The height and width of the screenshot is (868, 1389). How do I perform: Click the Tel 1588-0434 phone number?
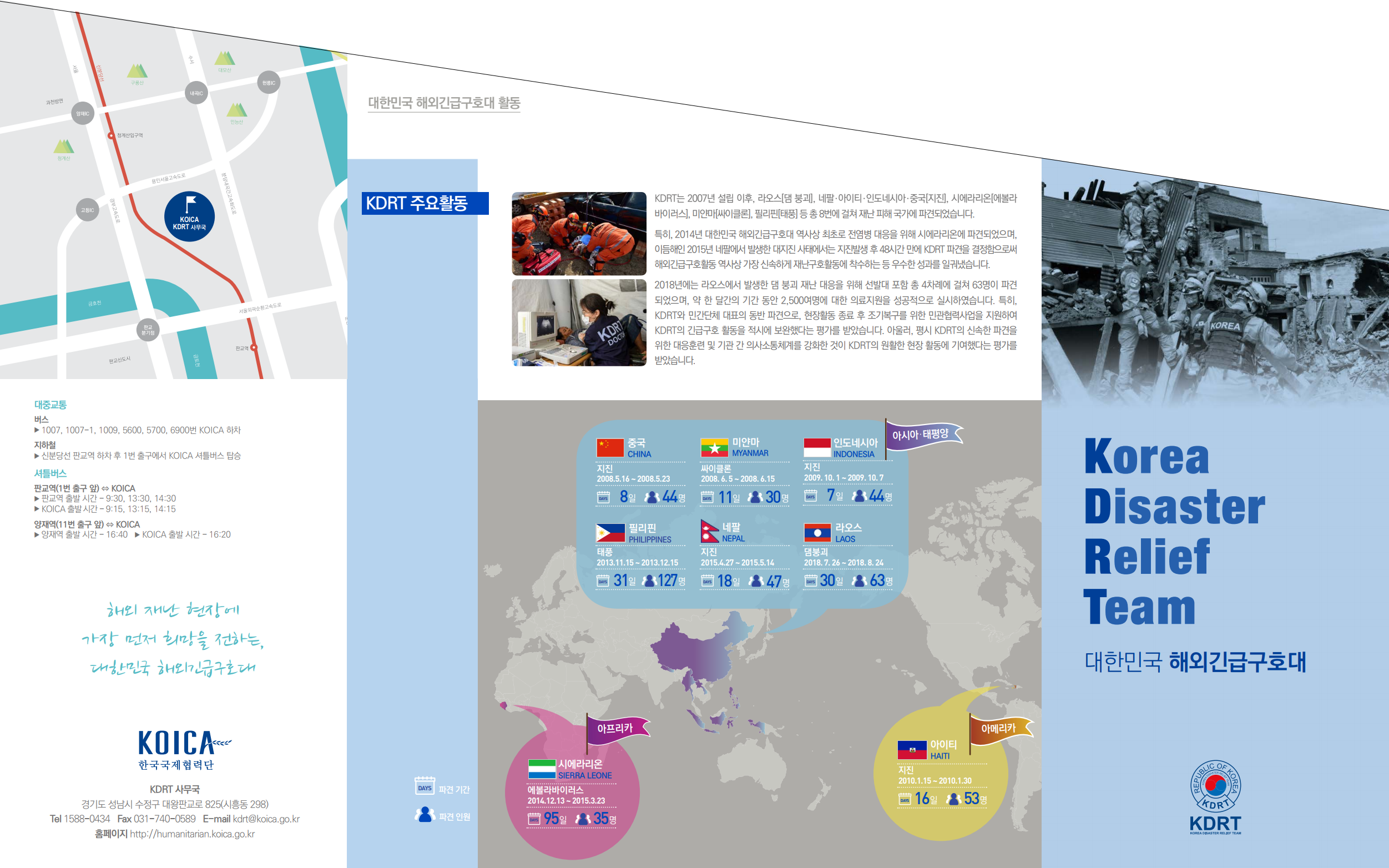coord(80,819)
